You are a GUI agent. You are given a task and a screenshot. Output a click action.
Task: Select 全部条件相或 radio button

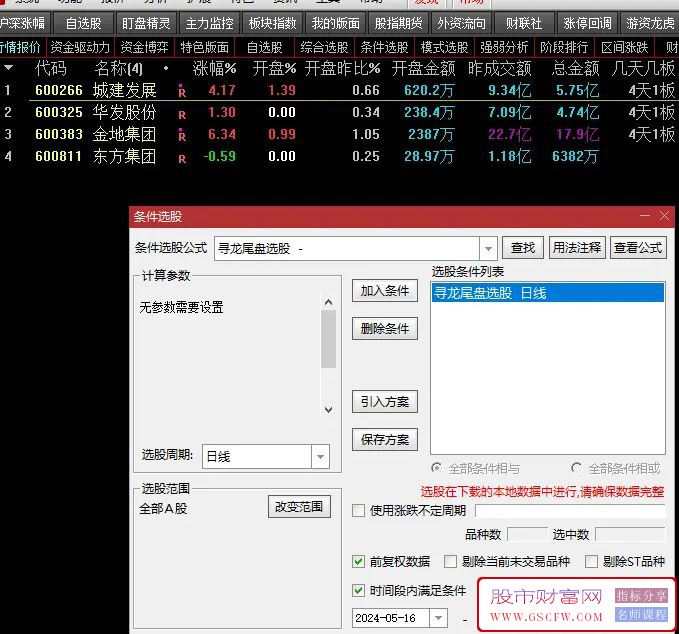pyautogui.click(x=576, y=468)
